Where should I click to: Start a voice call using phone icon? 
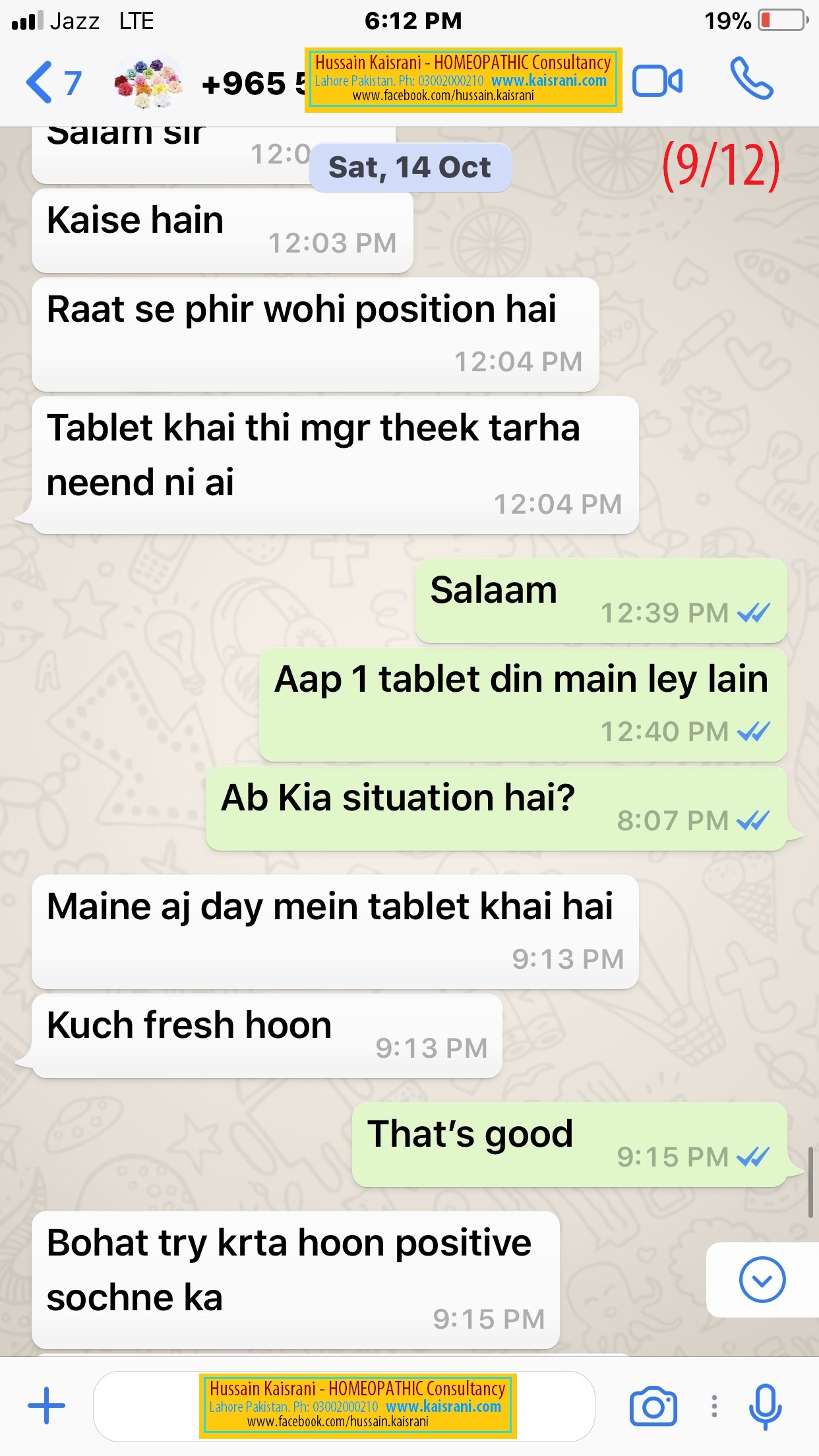click(x=752, y=78)
